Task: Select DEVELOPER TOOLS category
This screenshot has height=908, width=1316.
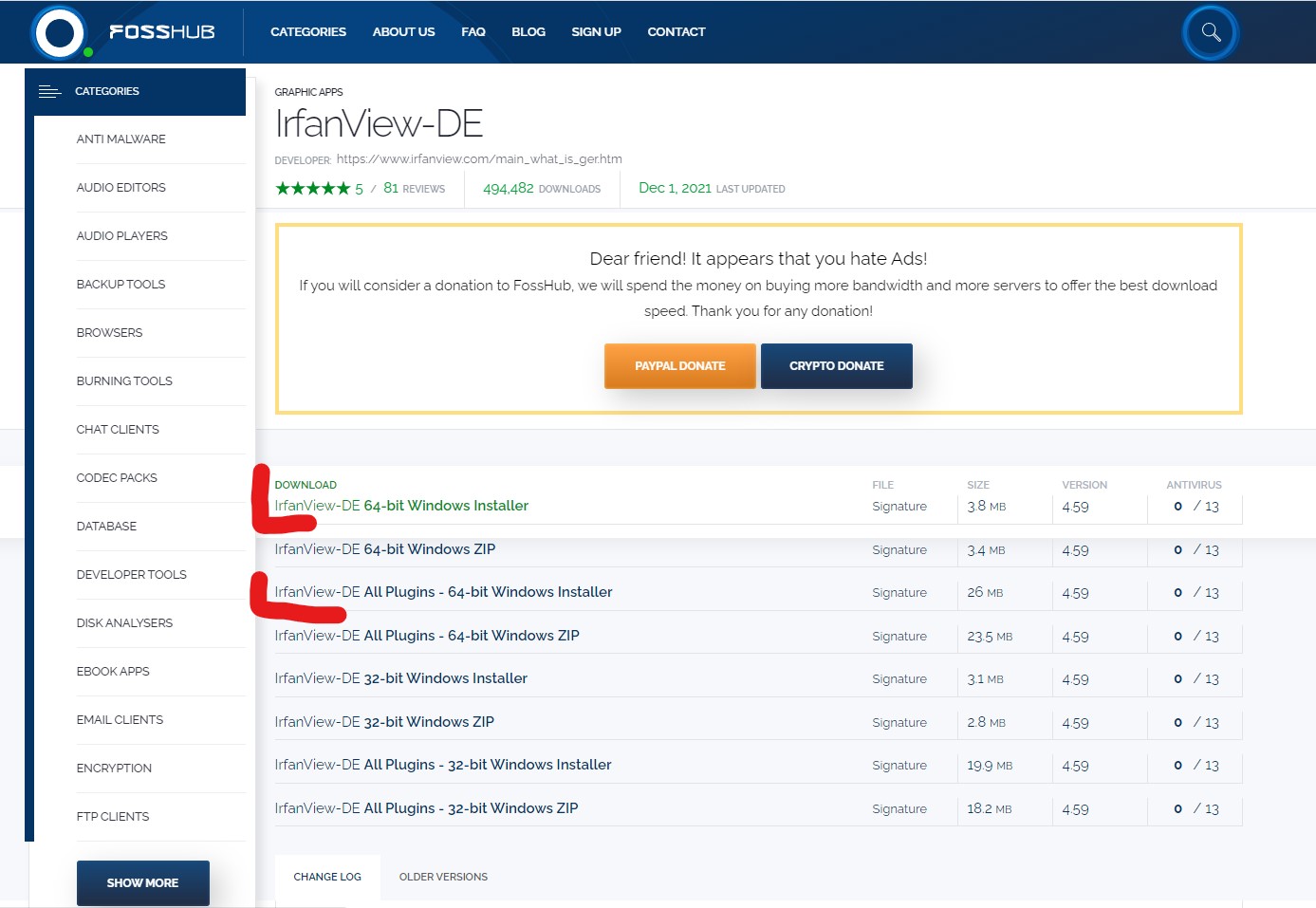Action: [x=131, y=575]
